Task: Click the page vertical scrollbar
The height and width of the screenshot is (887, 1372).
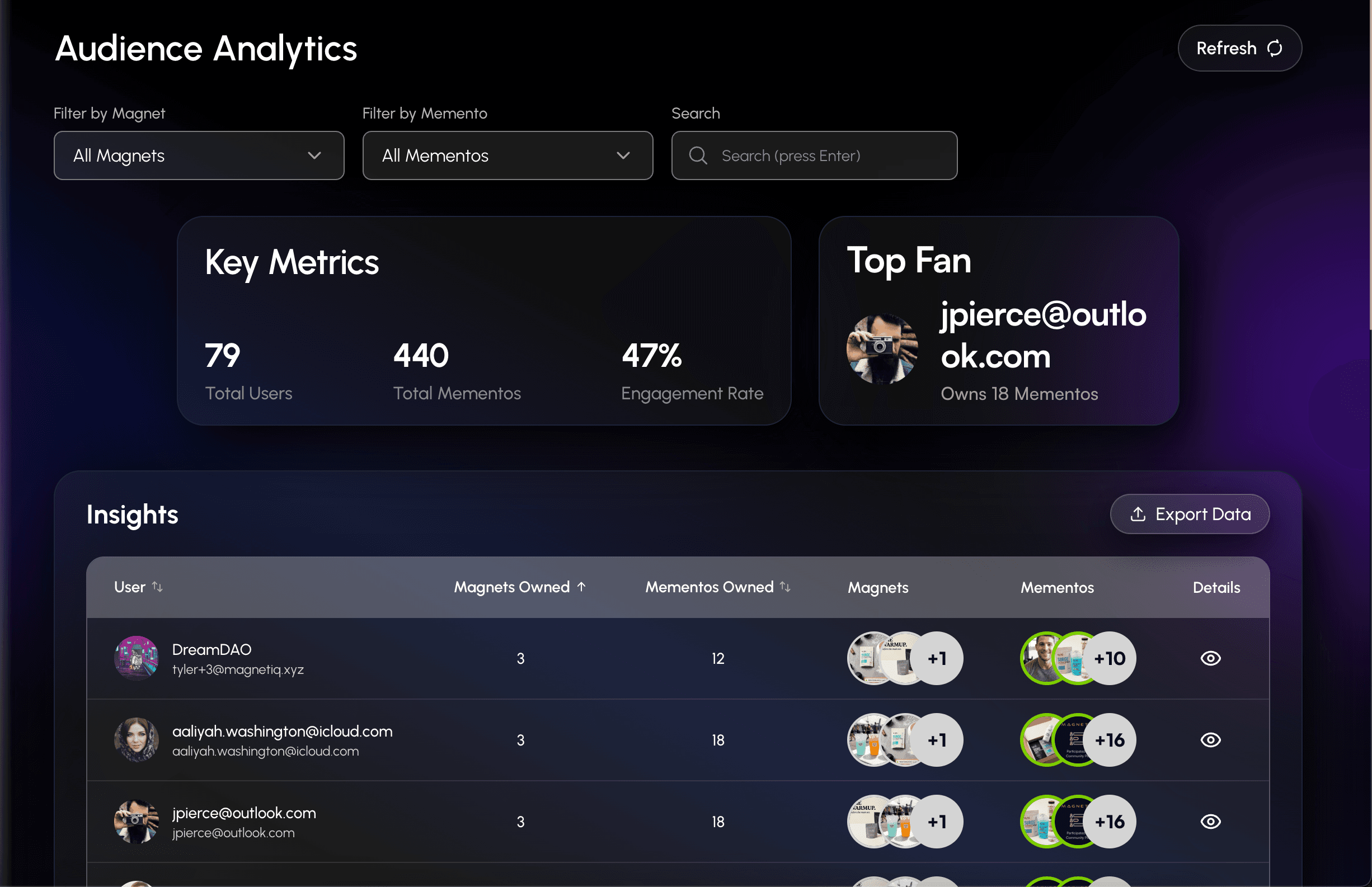Action: pyautogui.click(x=1370, y=166)
